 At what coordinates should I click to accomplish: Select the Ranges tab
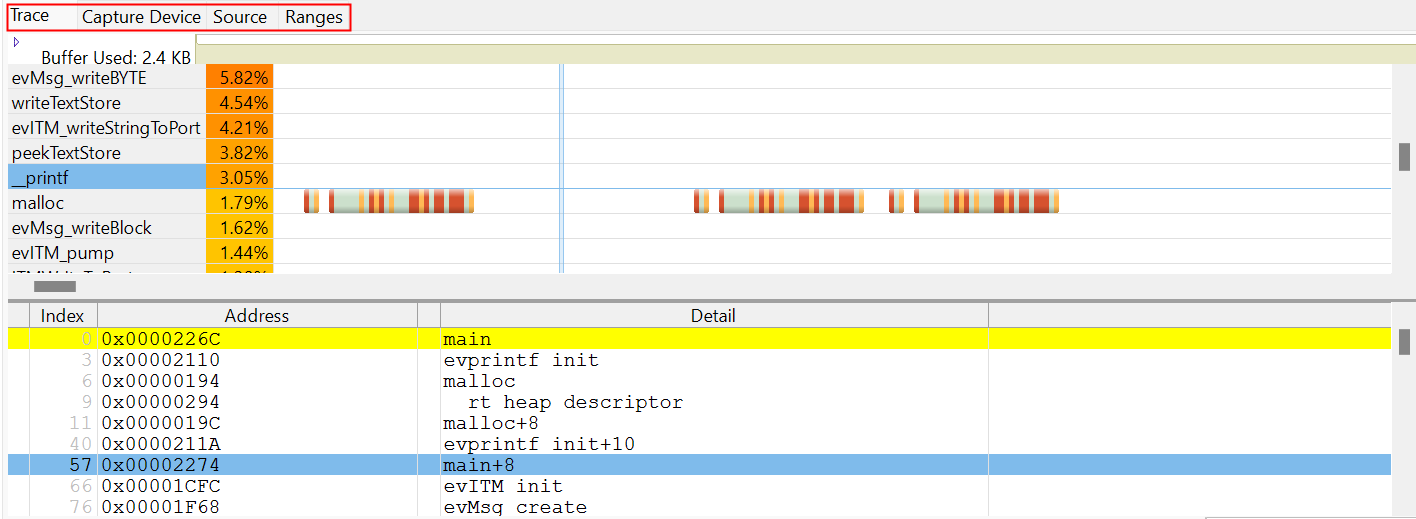314,17
